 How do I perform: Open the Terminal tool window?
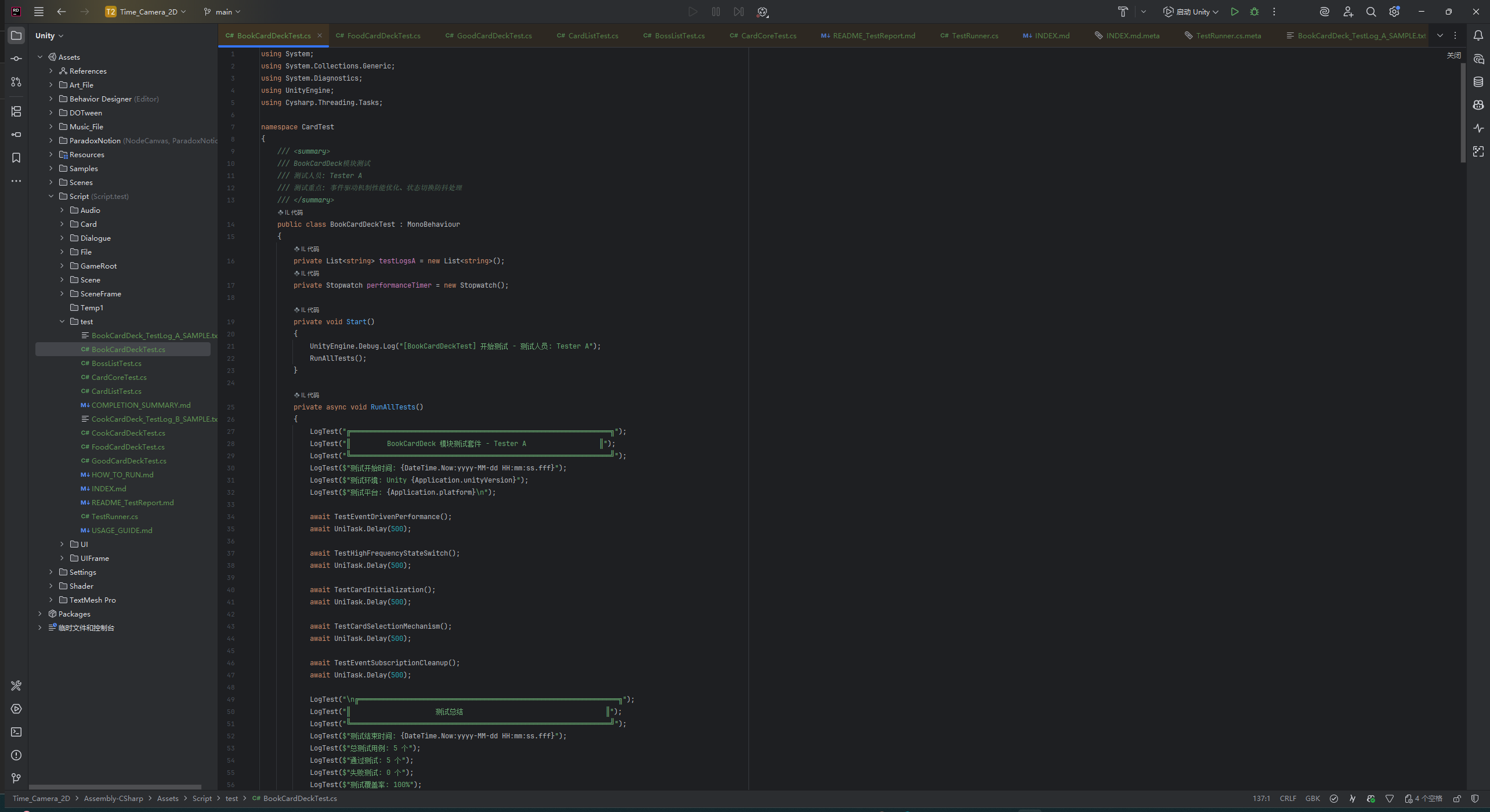16,732
